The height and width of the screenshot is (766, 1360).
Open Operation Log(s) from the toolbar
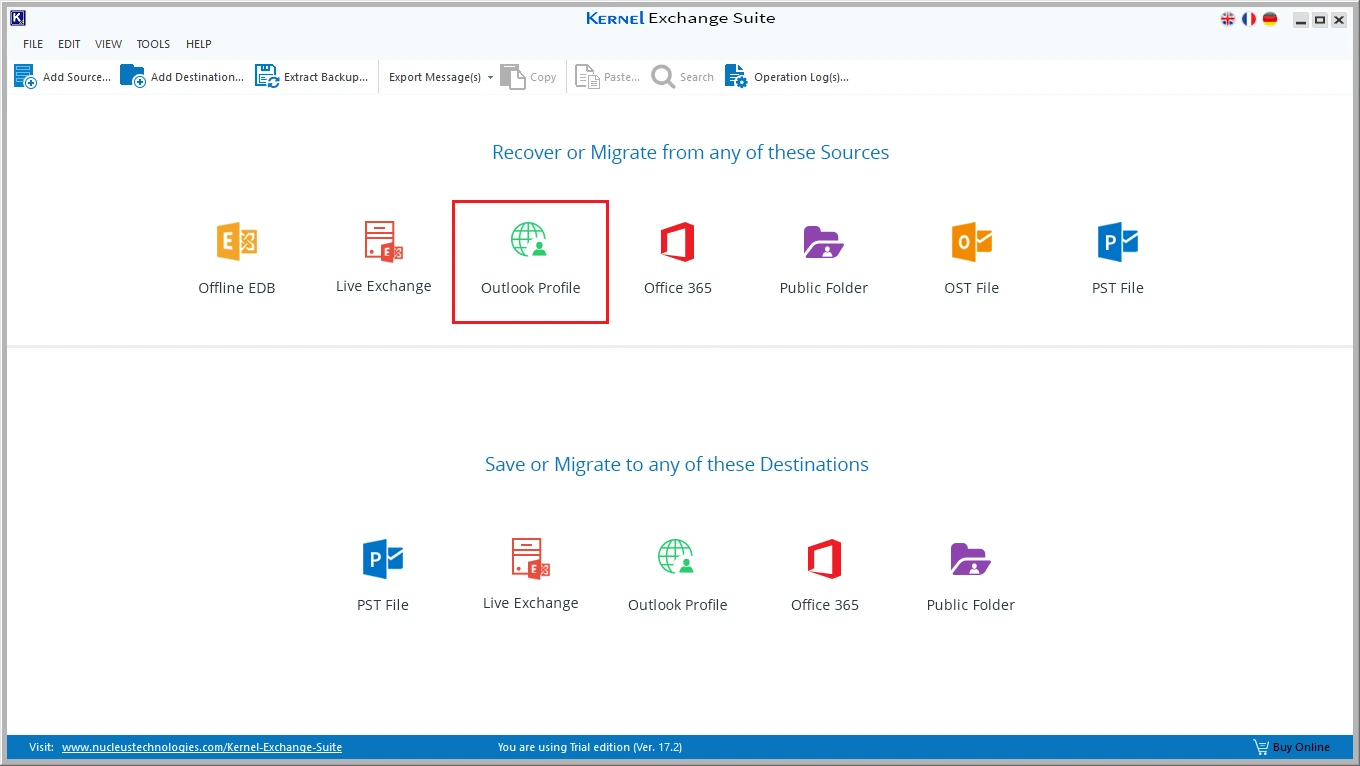point(787,77)
